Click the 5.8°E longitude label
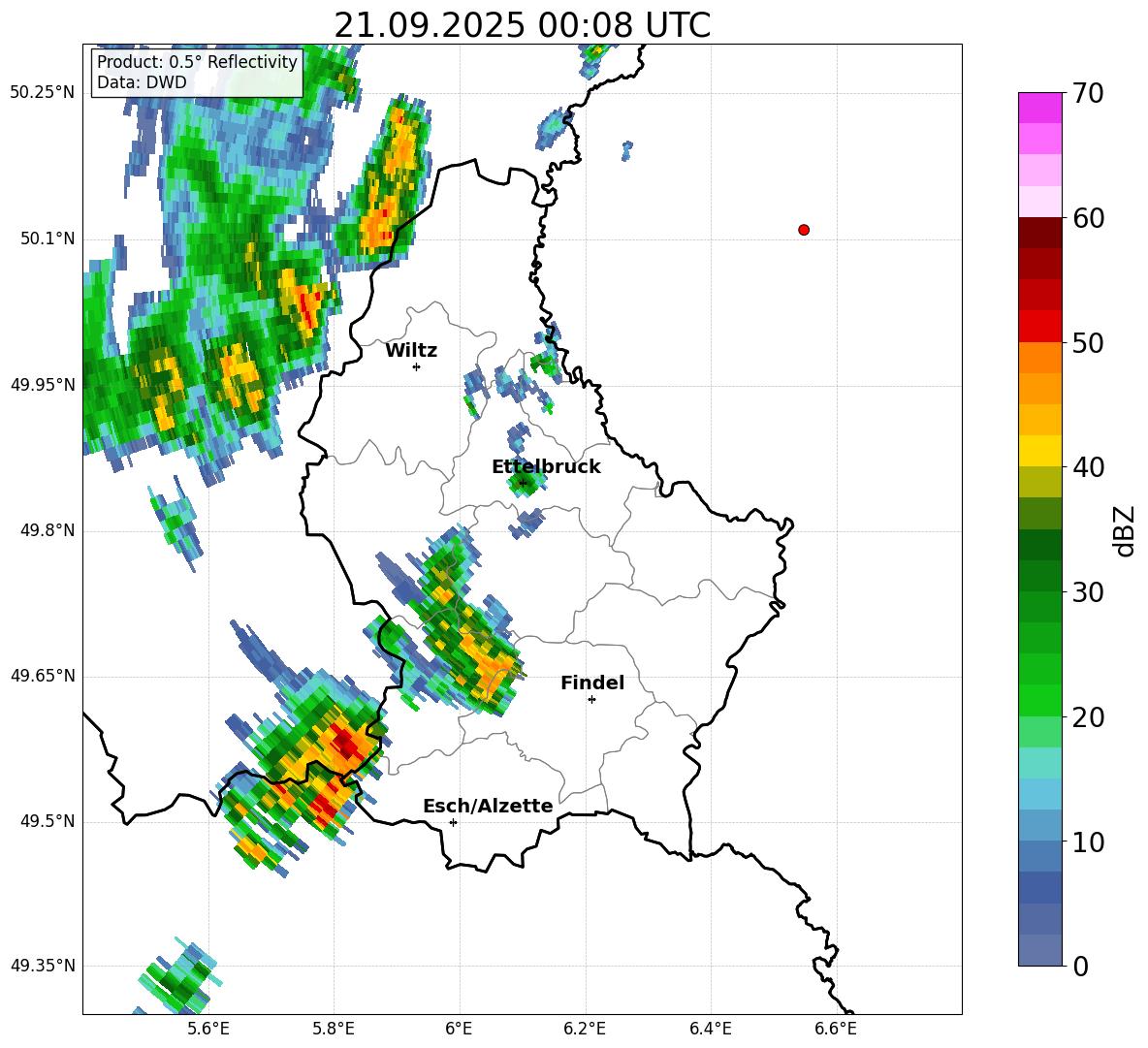This screenshot has width=1148, height=1048. click(x=334, y=1029)
